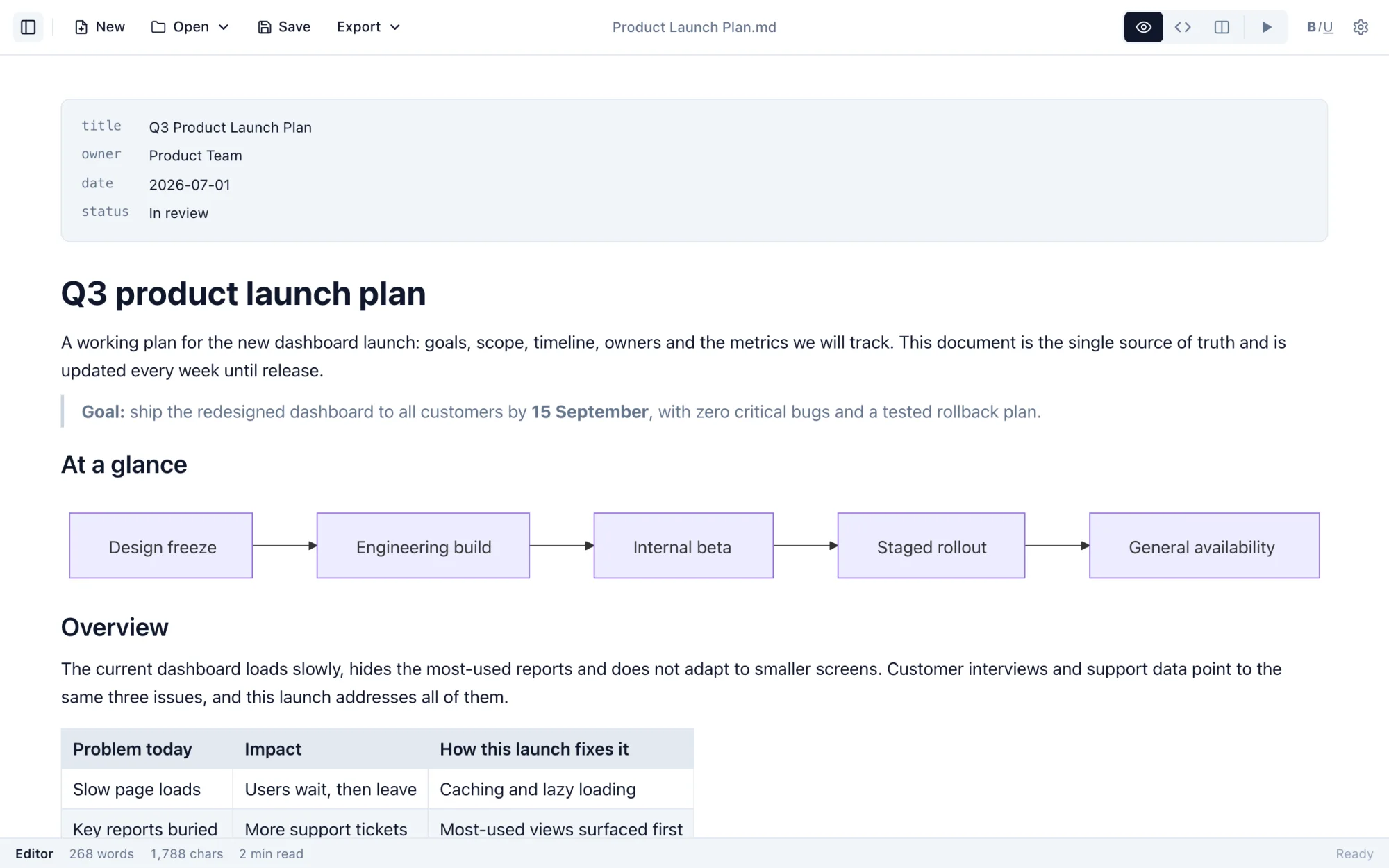Click the 'Problem today' table header
Screen dimensions: 1389x868
(x=147, y=749)
